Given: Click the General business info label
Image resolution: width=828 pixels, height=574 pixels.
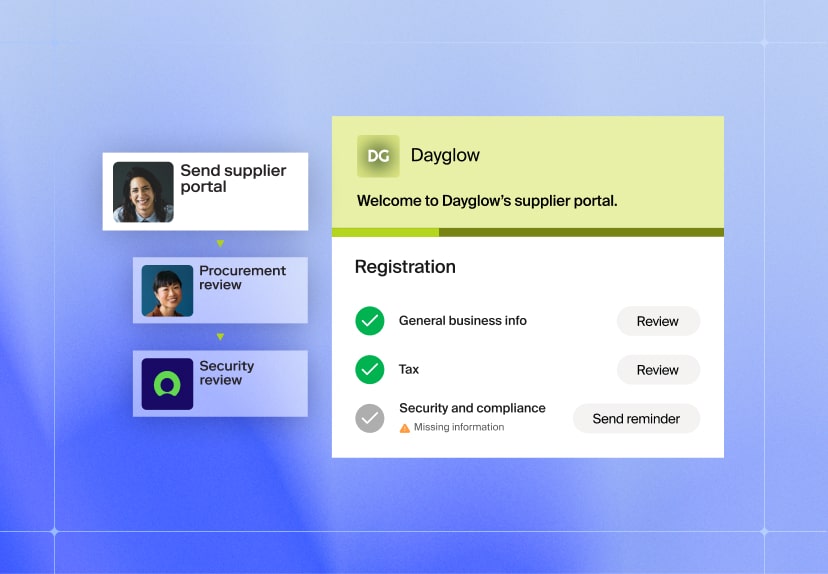Looking at the screenshot, I should [x=463, y=321].
